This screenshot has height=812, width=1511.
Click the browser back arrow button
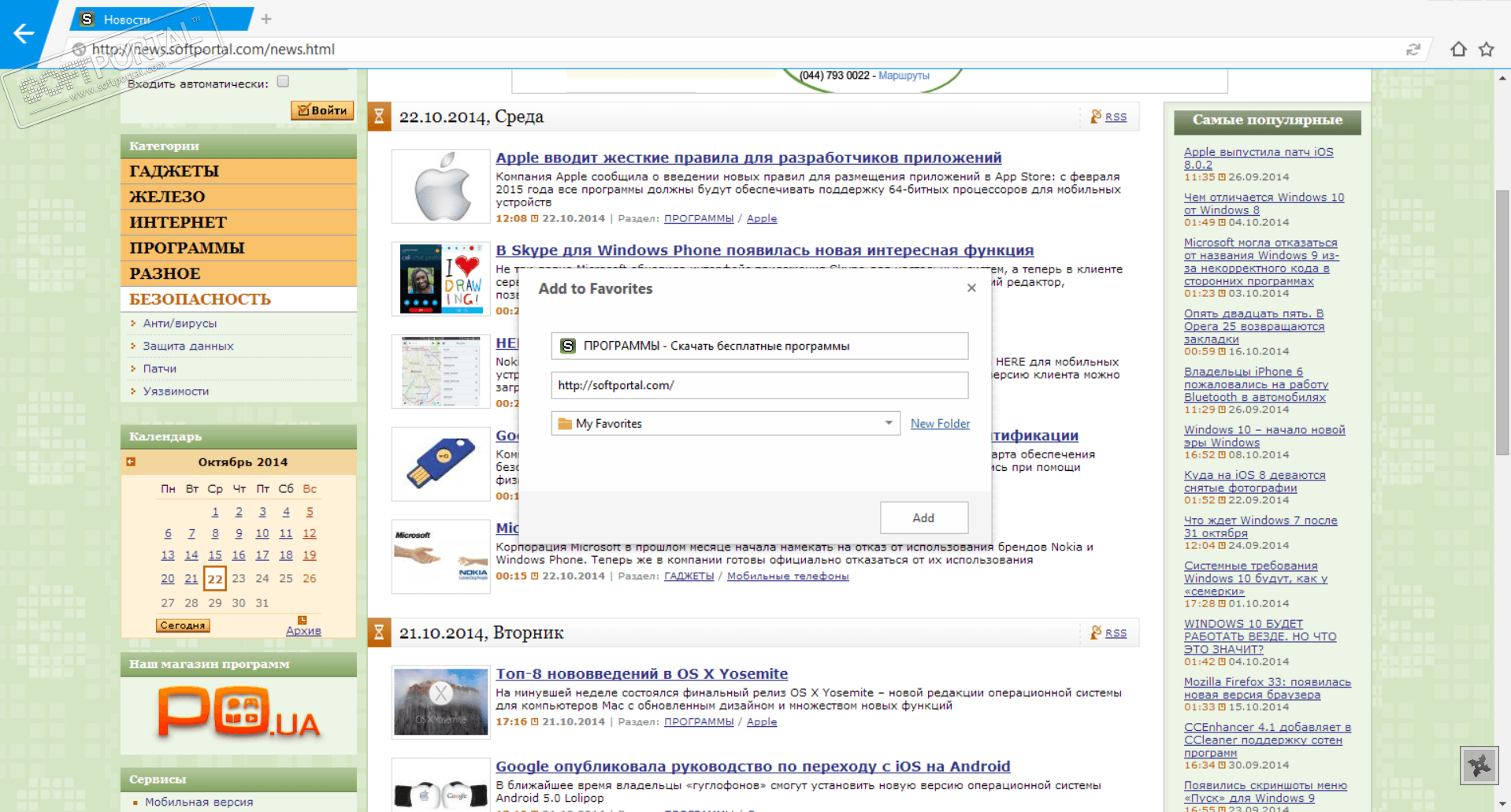[x=24, y=33]
